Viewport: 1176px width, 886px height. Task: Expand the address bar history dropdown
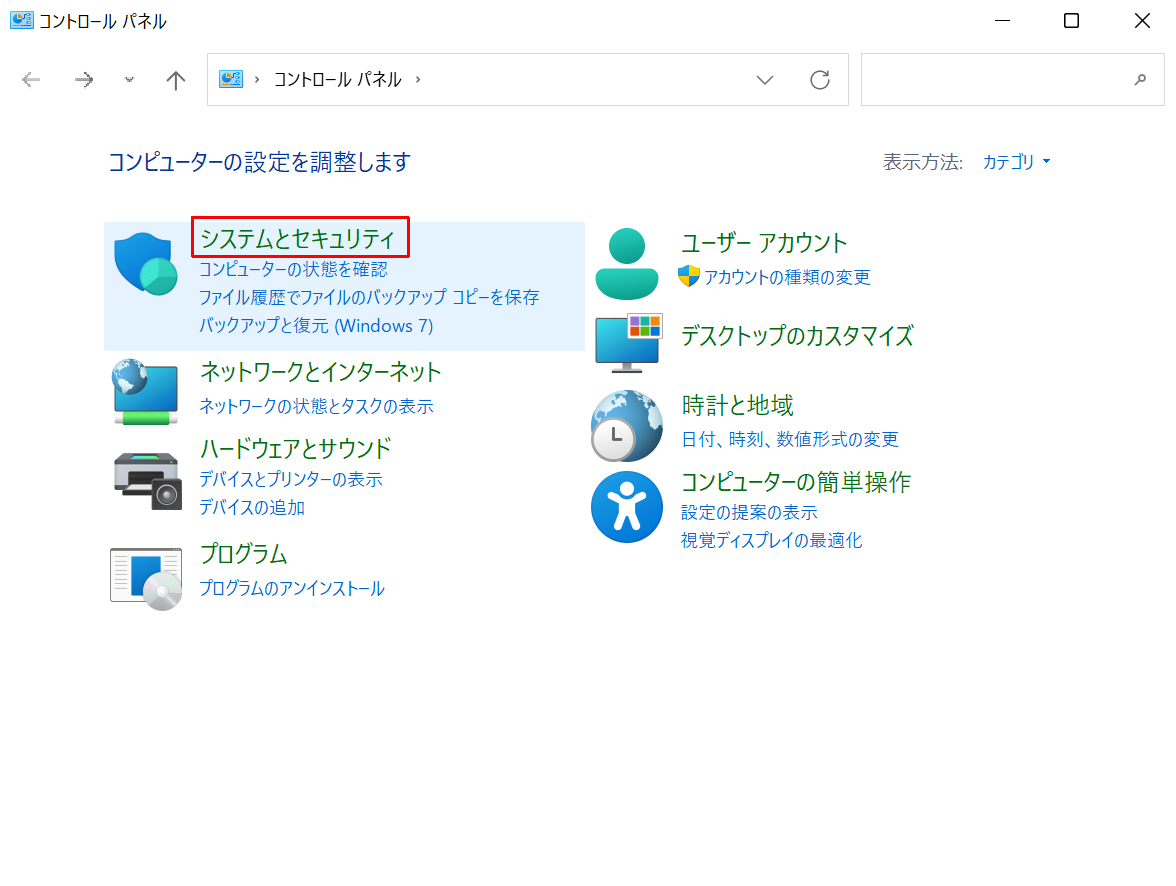click(x=765, y=79)
